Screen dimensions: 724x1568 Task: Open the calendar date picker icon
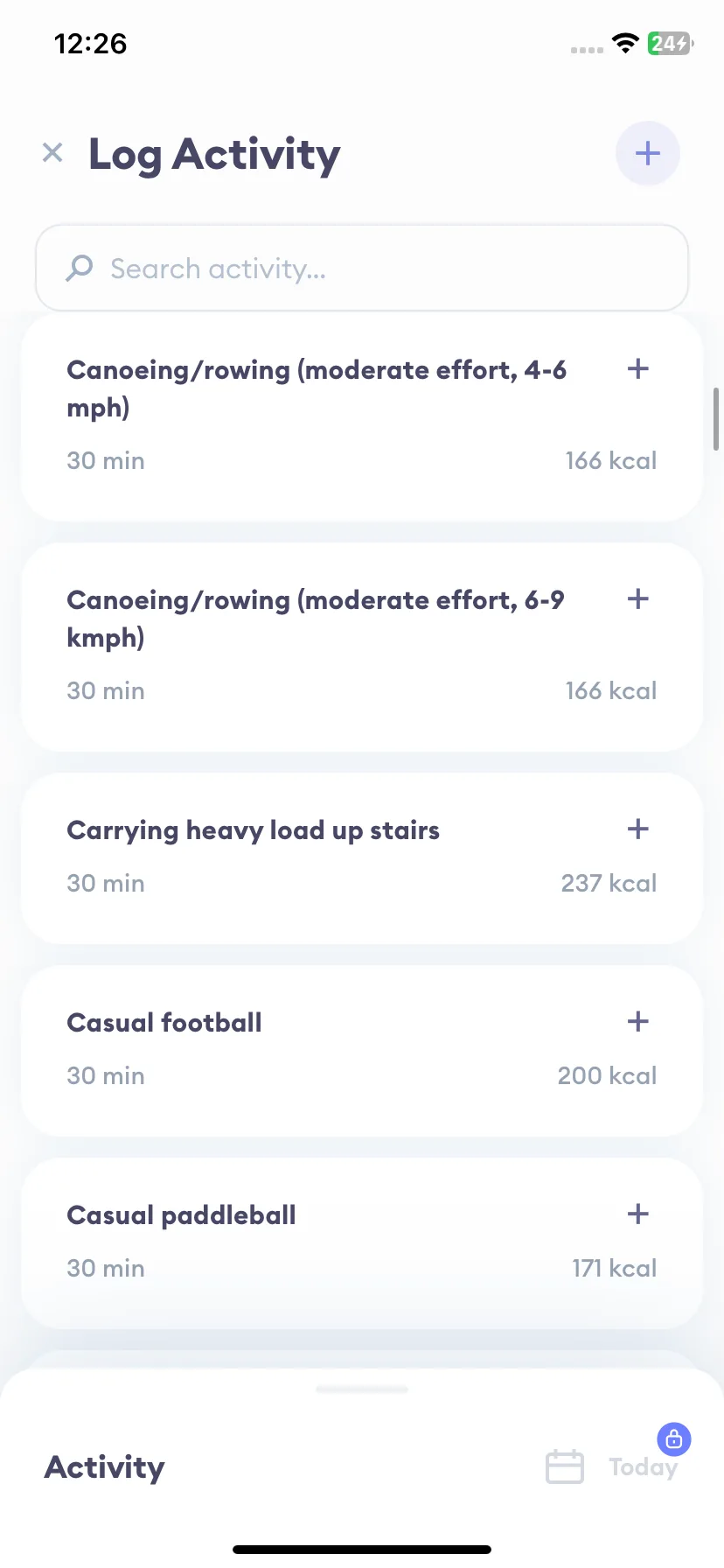pos(565,1466)
